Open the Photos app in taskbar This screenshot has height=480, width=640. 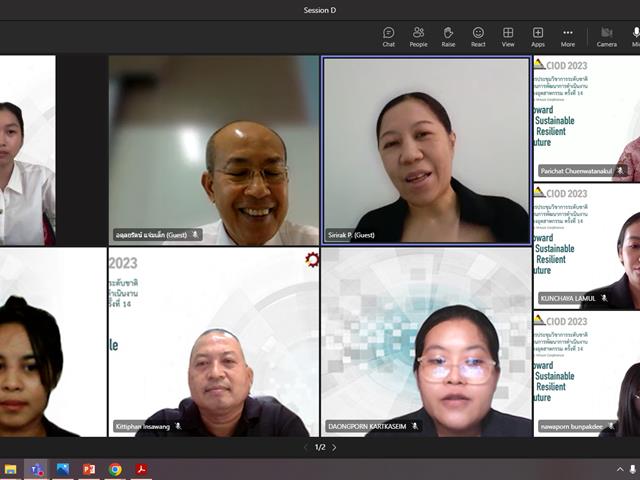tap(62, 469)
